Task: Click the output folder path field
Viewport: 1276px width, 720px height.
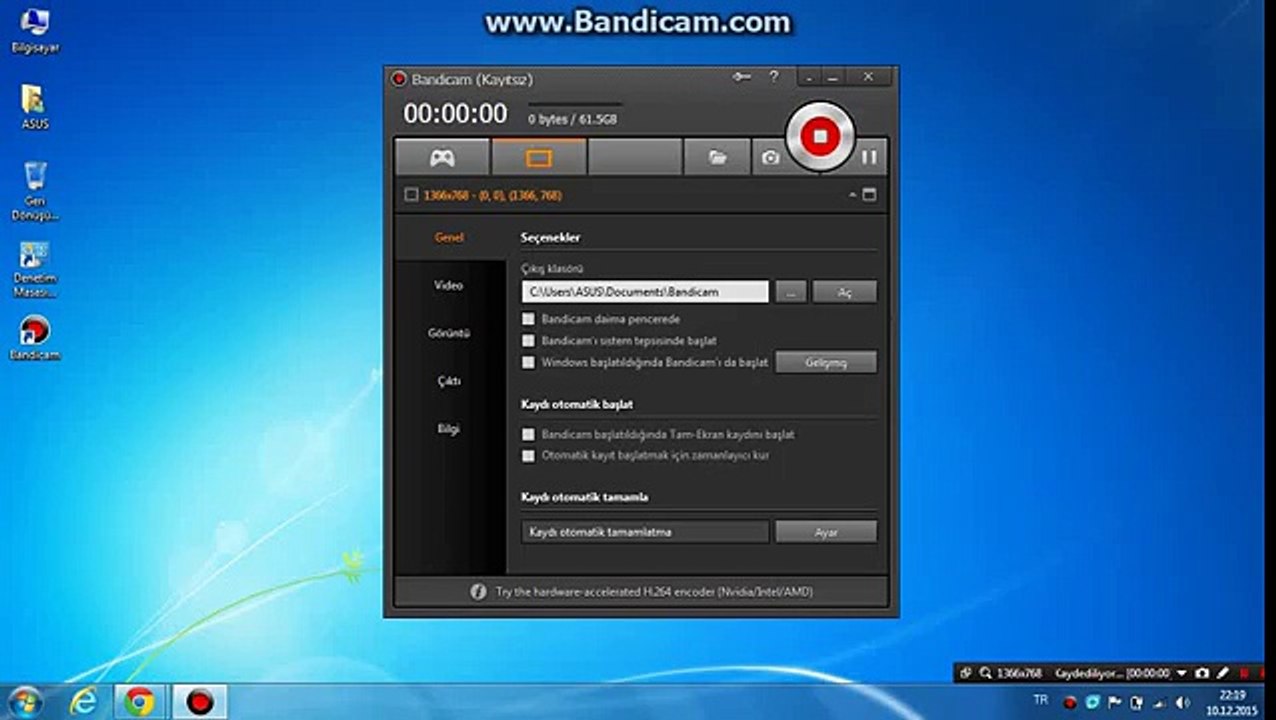Action: pos(645,291)
